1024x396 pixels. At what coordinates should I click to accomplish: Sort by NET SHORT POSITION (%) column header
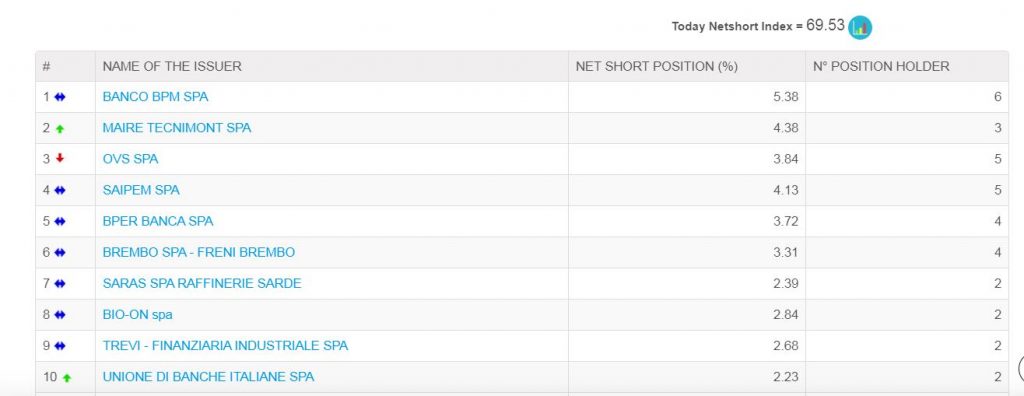656,66
